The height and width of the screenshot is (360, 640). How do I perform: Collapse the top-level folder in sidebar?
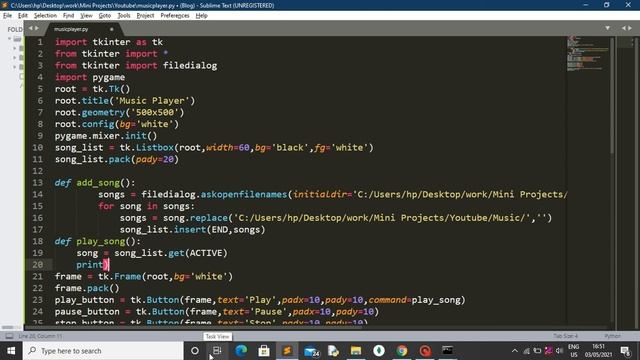tap(9, 39)
